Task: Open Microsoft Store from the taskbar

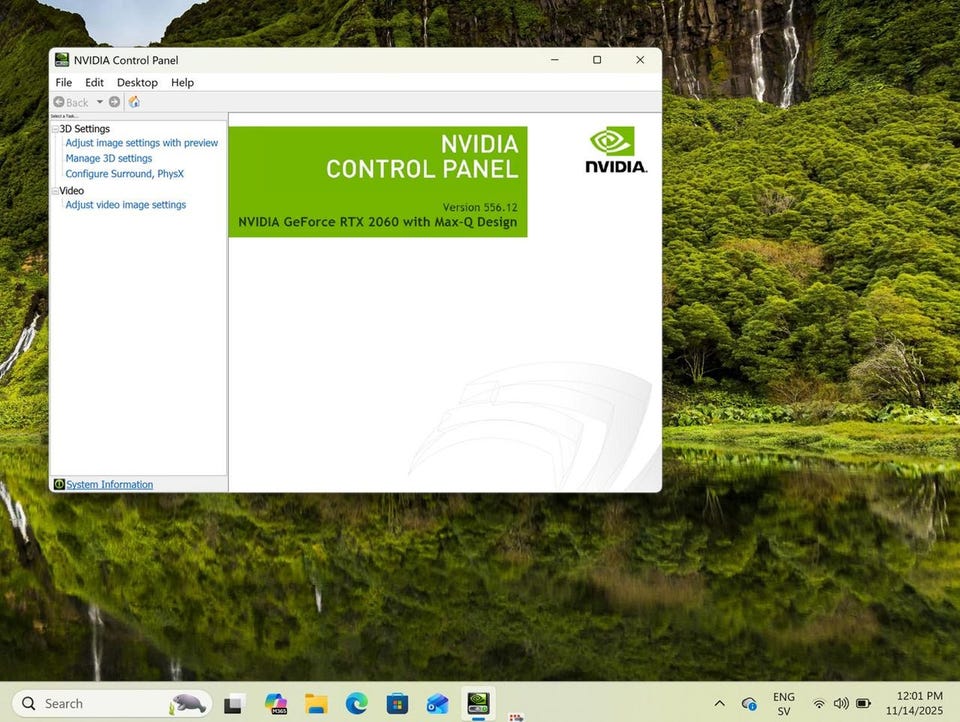Action: [397, 704]
